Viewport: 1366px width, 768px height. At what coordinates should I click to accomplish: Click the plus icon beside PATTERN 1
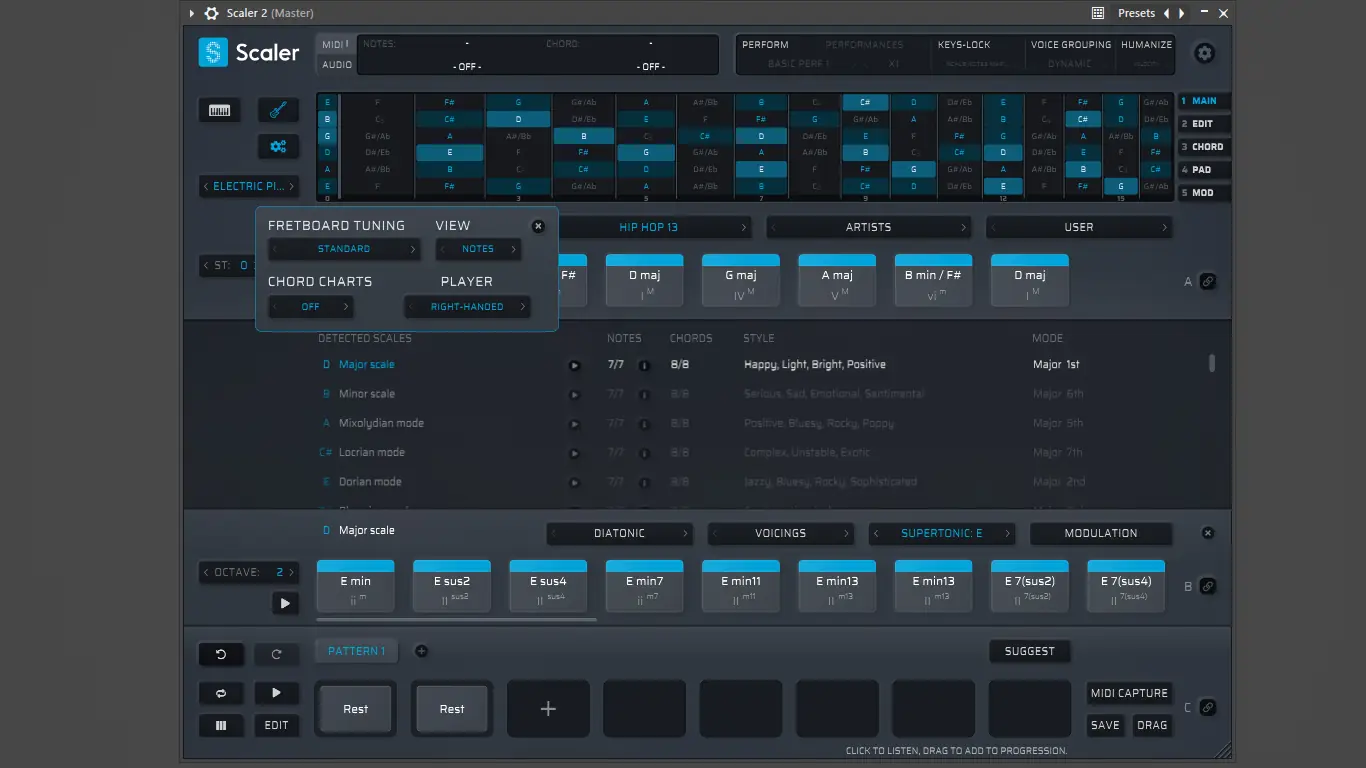pyautogui.click(x=421, y=650)
